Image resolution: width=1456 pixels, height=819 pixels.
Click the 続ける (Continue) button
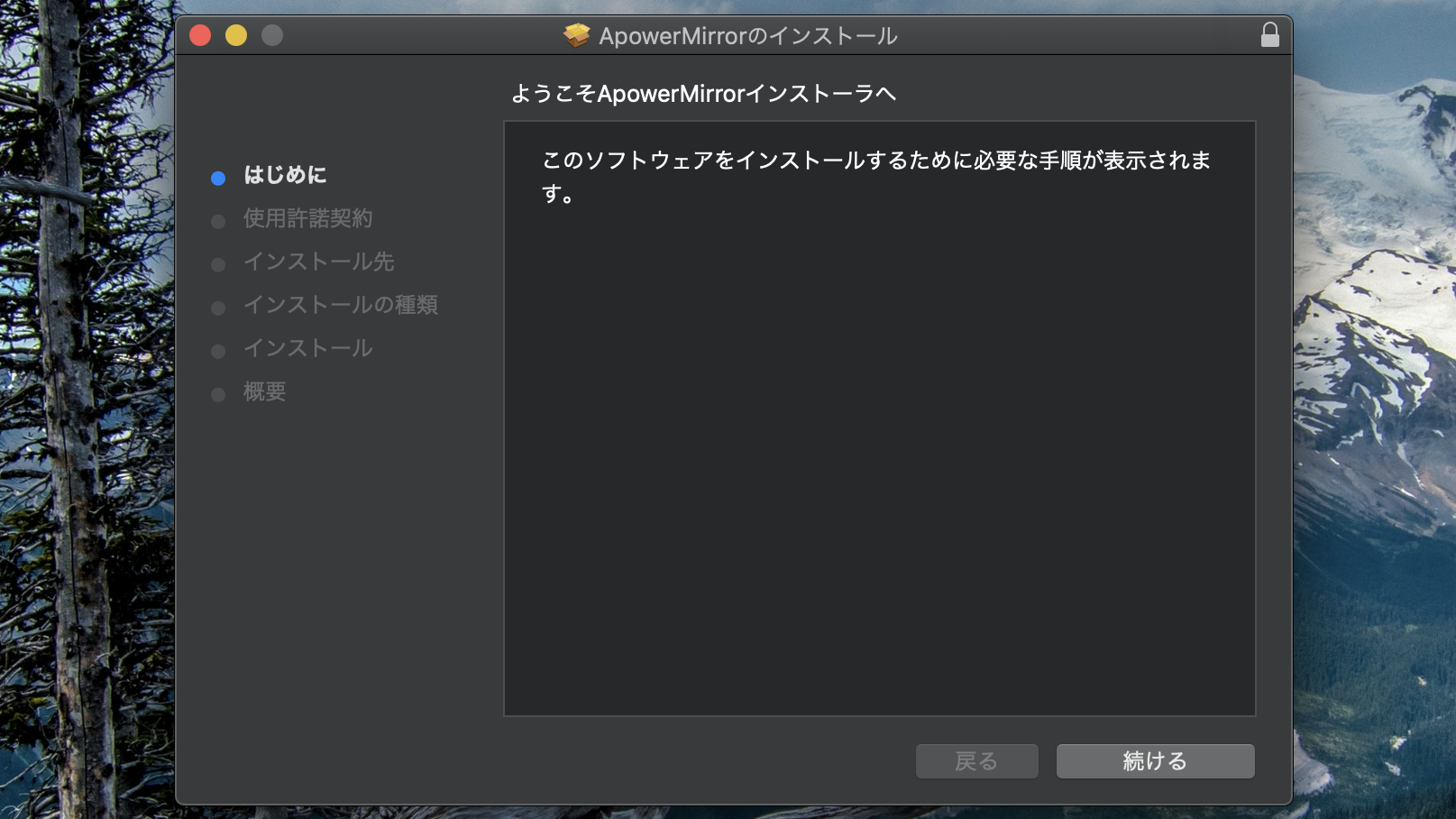point(1155,761)
